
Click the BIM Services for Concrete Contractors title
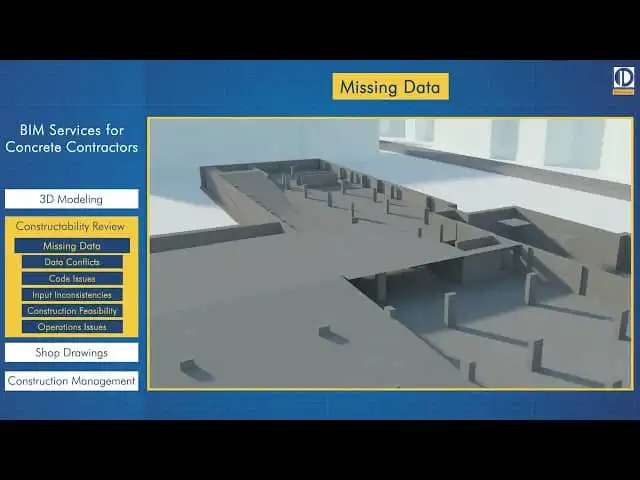pyautogui.click(x=71, y=139)
